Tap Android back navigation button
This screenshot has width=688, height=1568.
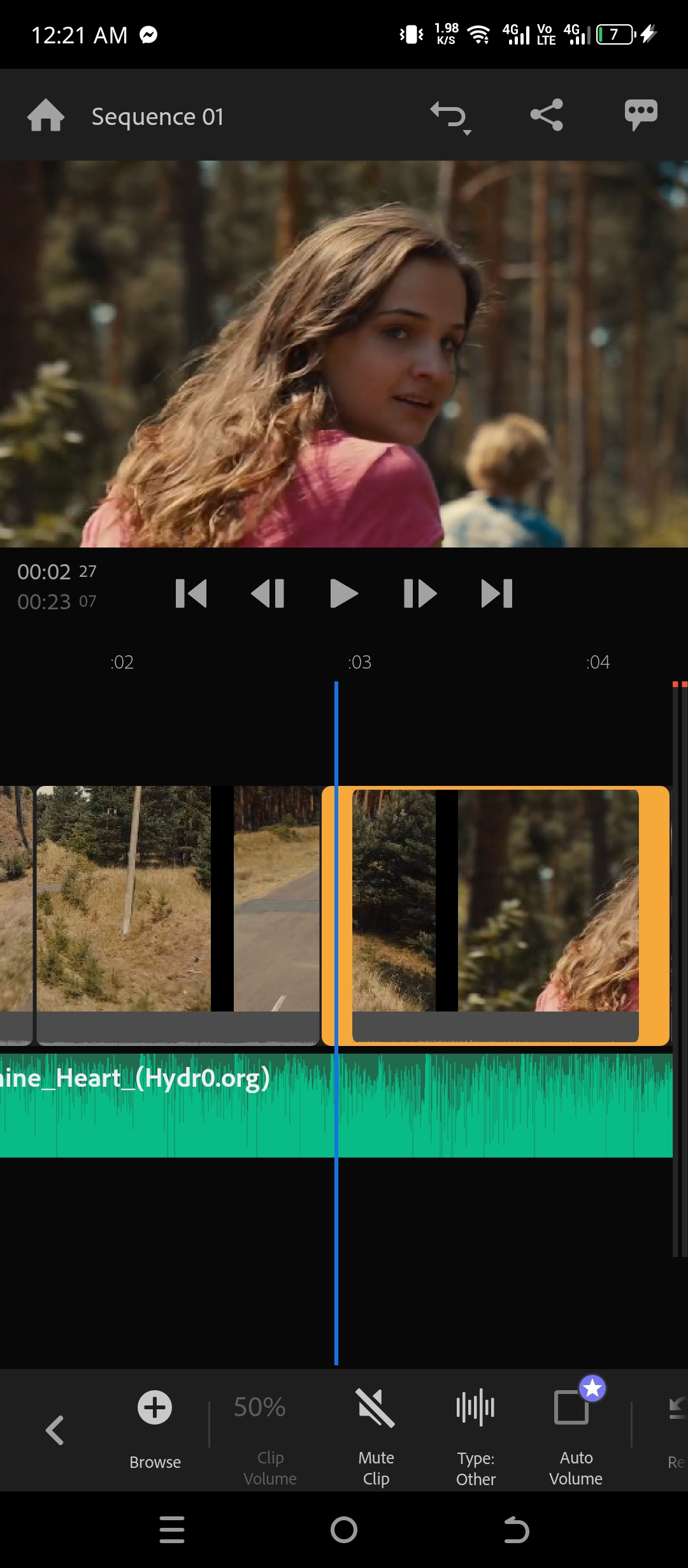click(x=516, y=1530)
